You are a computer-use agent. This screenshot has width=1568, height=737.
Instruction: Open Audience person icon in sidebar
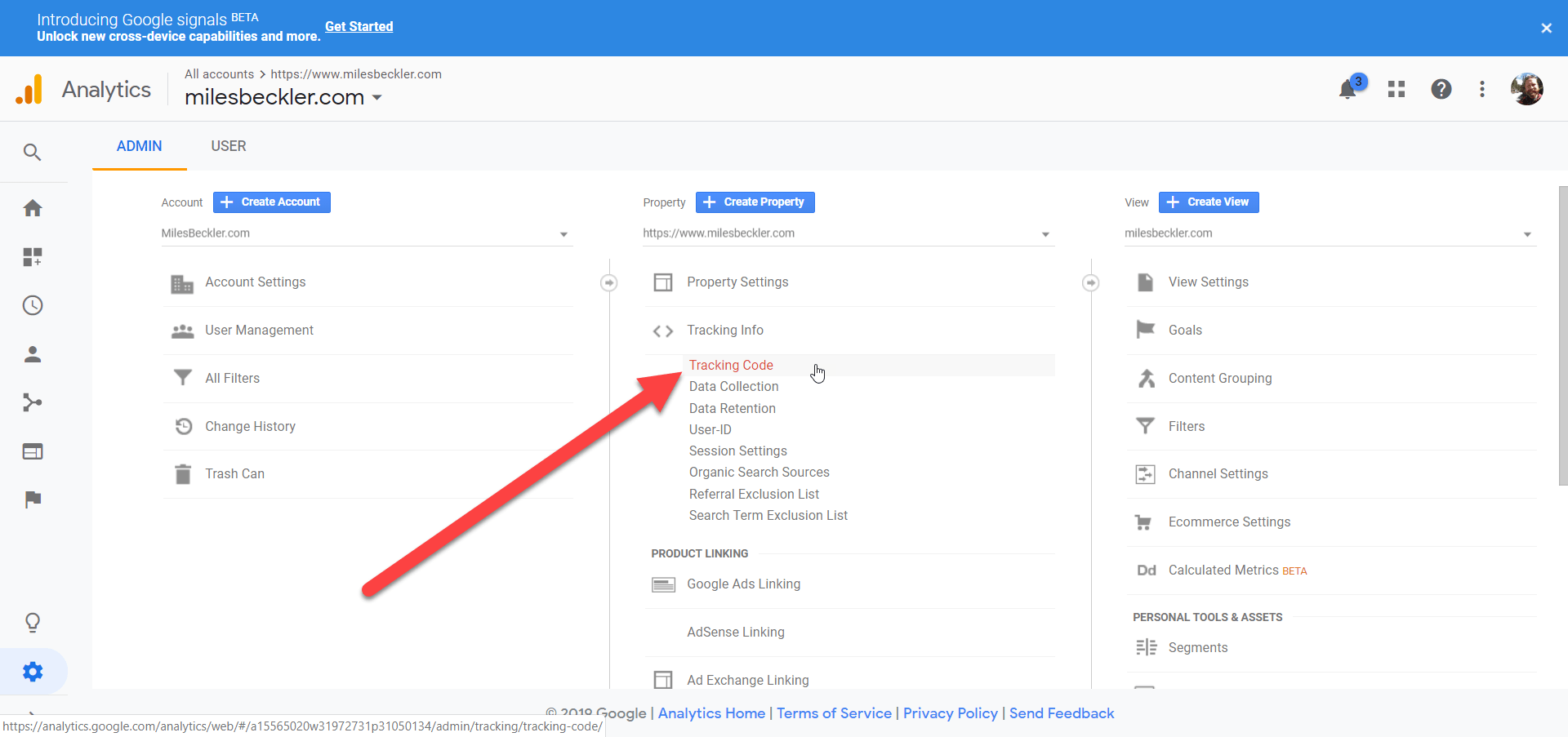tap(33, 354)
